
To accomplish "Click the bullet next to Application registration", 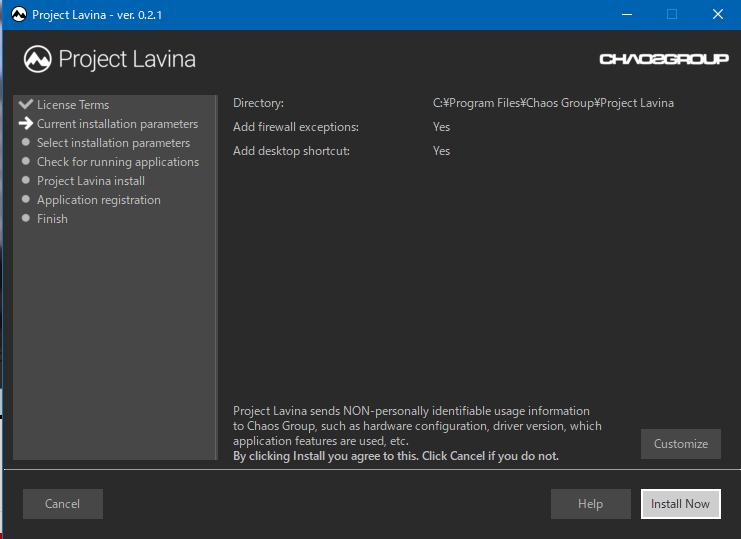I will (26, 199).
